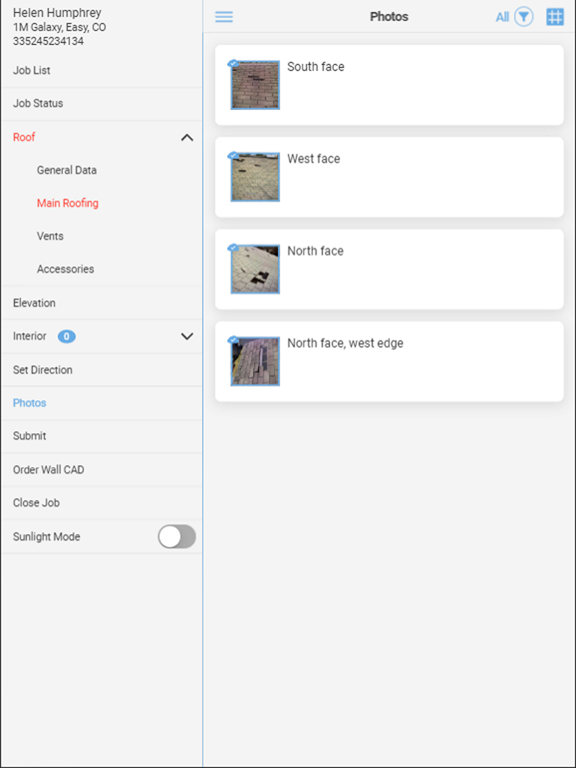Click West face uploaded checkmark badge
576x768 pixels.
pos(234,156)
